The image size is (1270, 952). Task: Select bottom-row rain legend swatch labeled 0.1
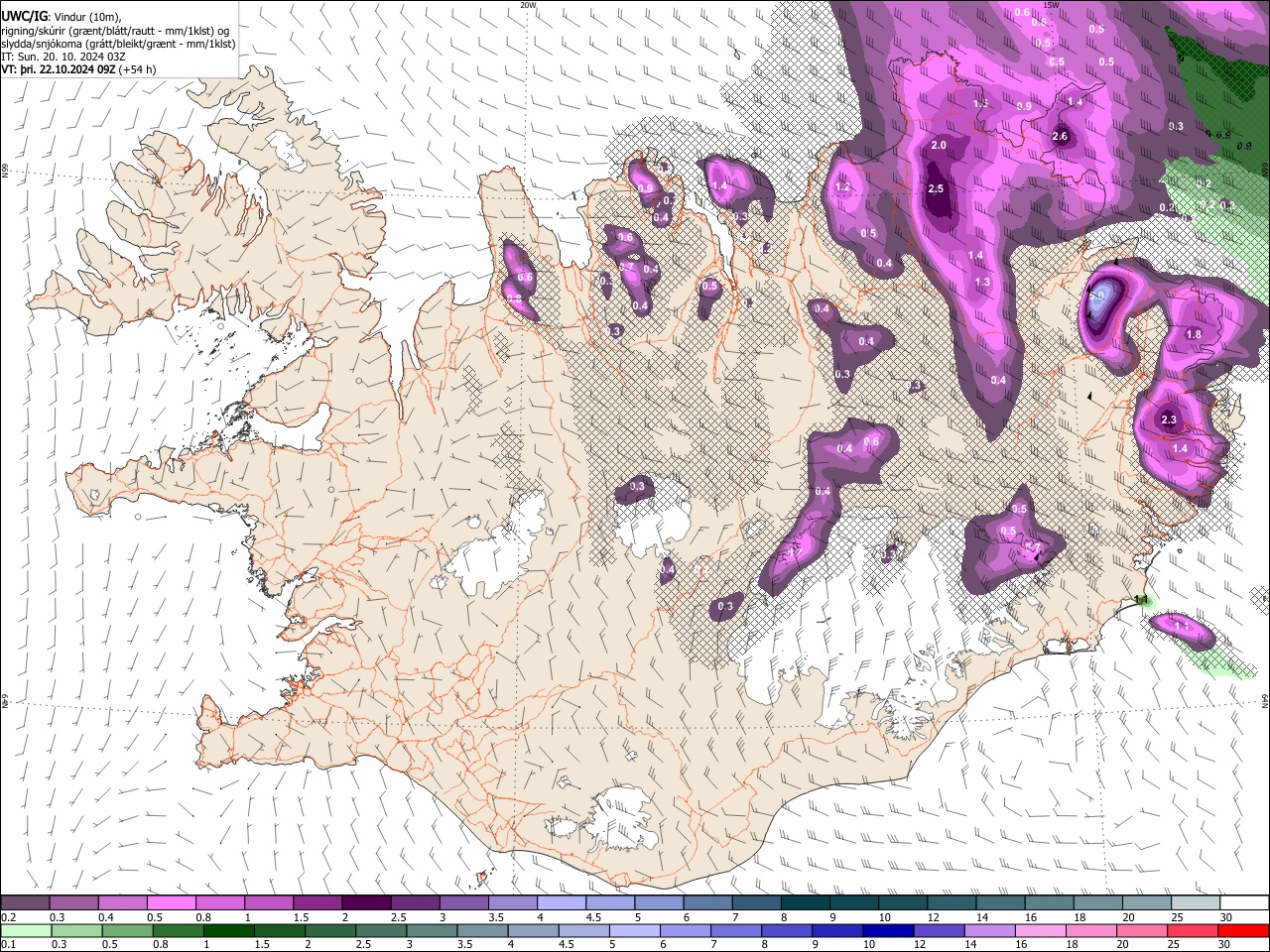click(x=25, y=930)
